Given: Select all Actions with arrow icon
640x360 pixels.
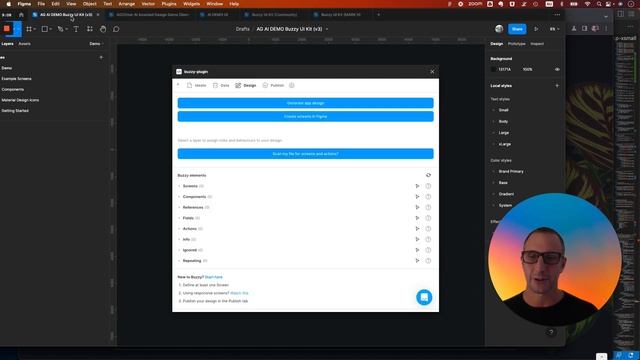Looking at the screenshot, I should click(x=417, y=229).
